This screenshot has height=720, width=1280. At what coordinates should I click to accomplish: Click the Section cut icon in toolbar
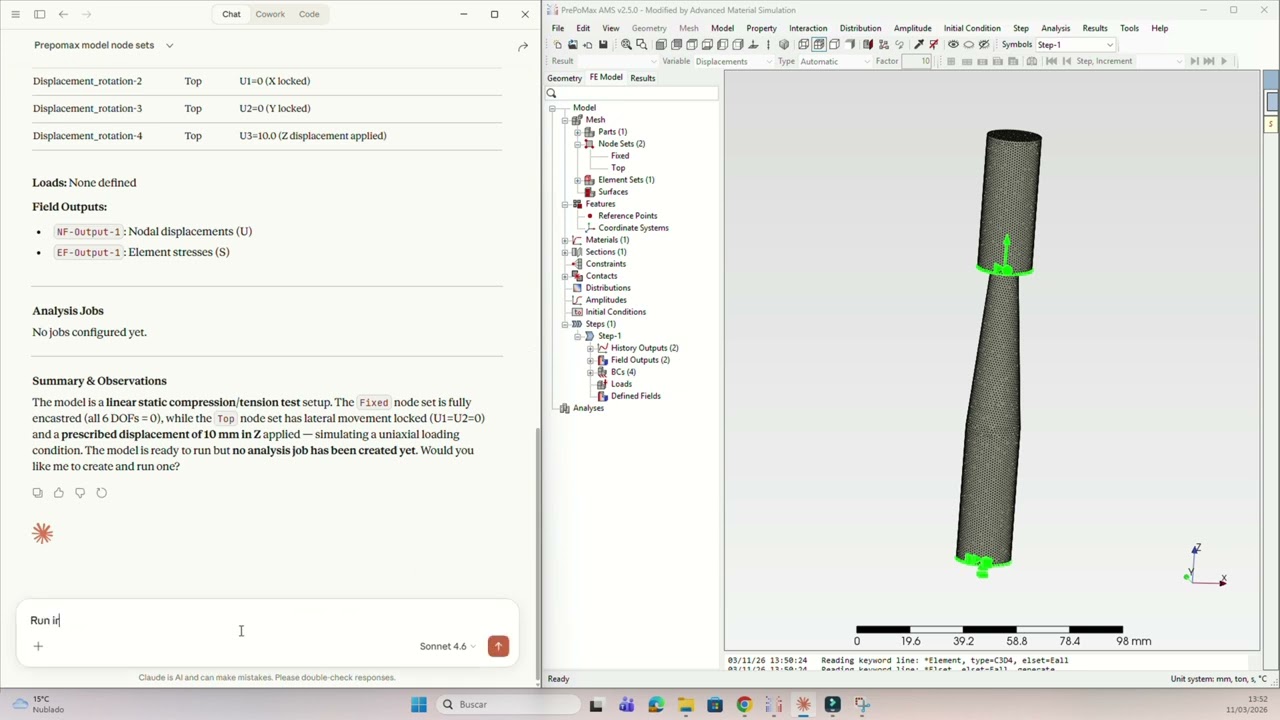(868, 45)
